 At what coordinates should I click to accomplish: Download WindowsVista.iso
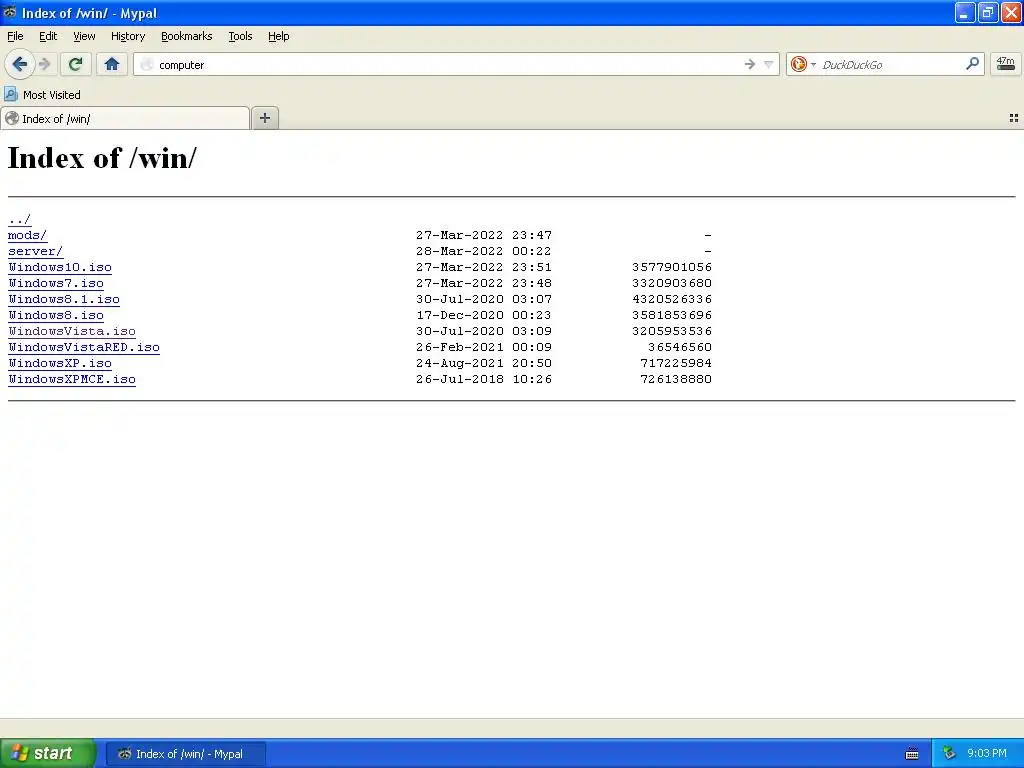pos(72,331)
